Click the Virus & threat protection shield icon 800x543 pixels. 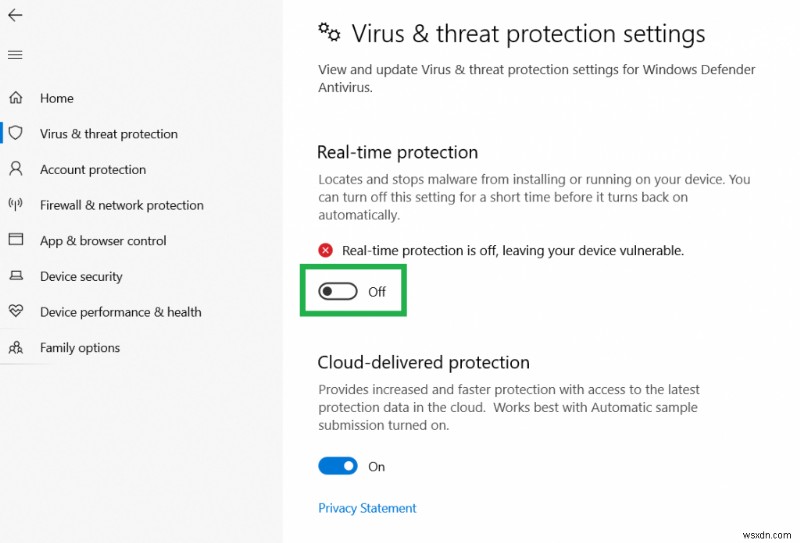16,133
